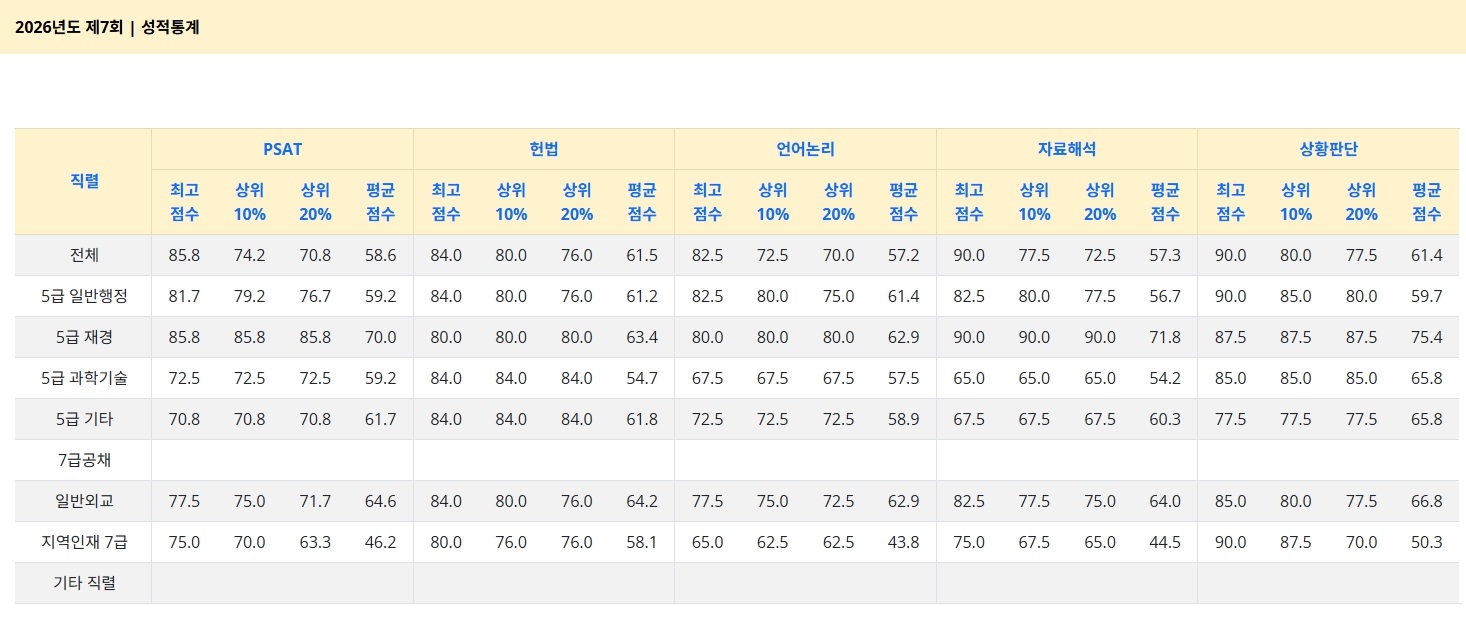Viewport: 1466px width, 617px height.
Task: Select the 전체 row label
Action: click(x=84, y=255)
